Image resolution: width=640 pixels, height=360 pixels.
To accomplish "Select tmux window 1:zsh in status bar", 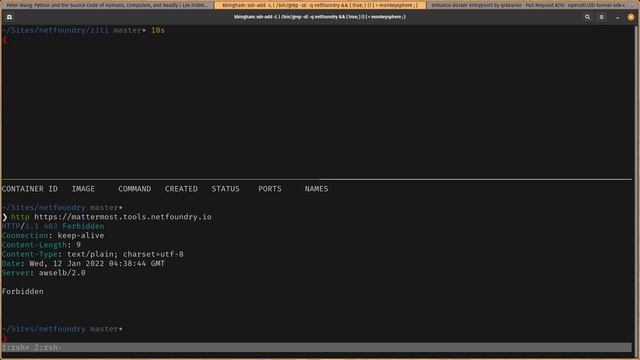I will 16,348.
